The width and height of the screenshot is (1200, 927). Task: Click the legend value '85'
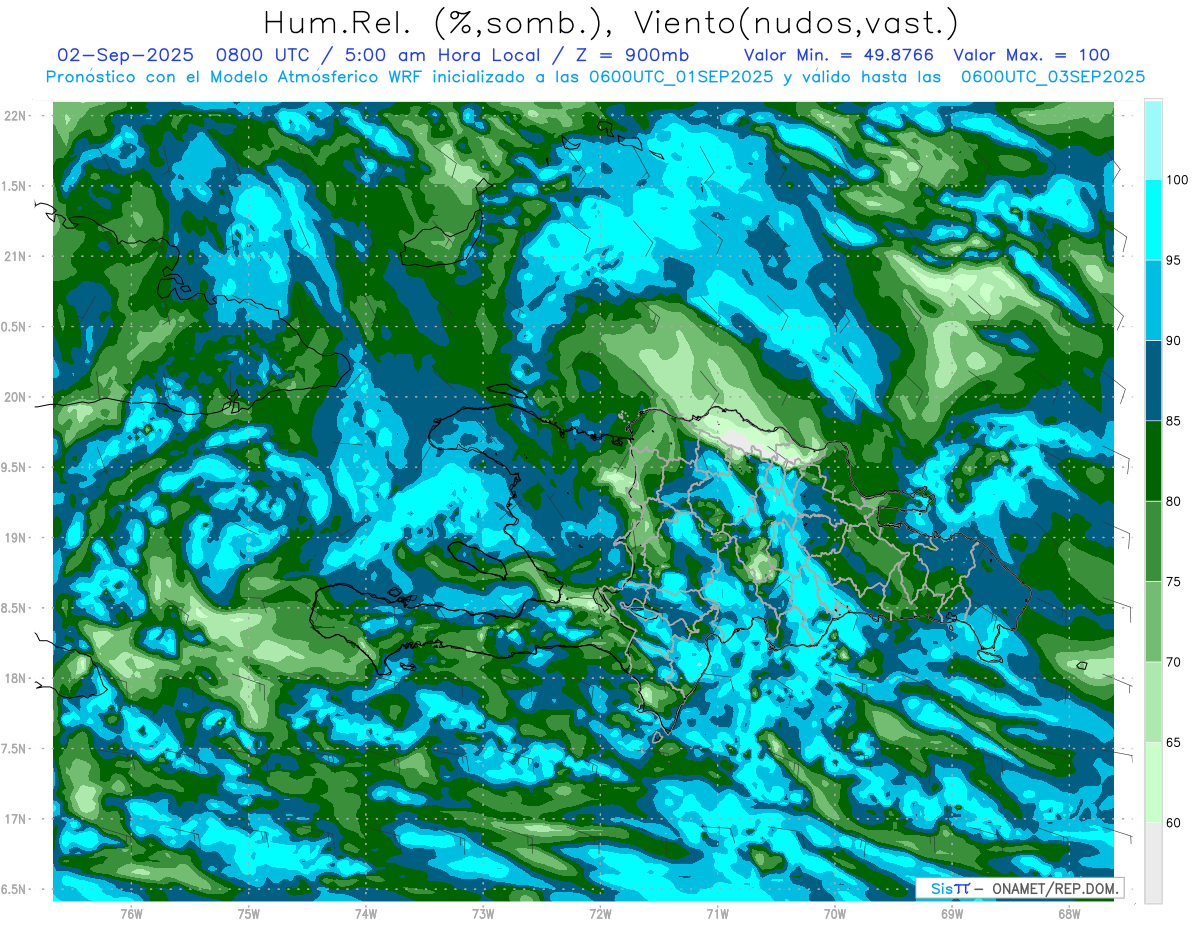[x=1175, y=421]
